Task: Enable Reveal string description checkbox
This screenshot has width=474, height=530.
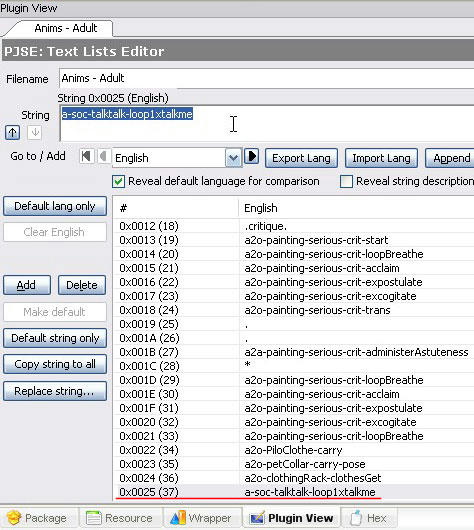Action: (x=346, y=182)
